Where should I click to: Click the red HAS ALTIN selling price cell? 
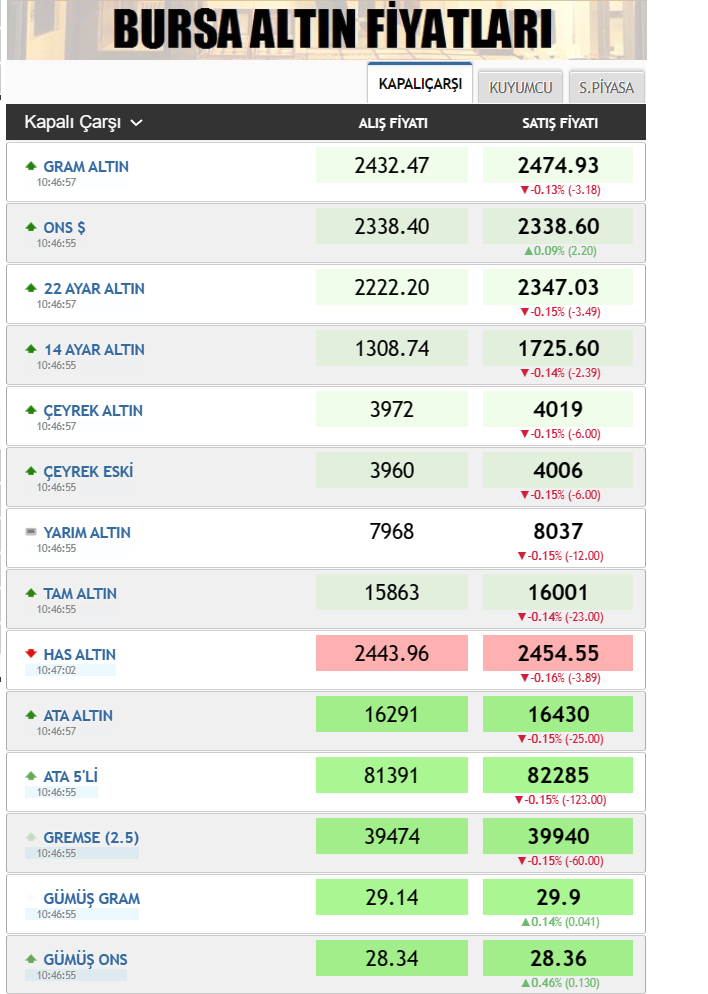558,653
